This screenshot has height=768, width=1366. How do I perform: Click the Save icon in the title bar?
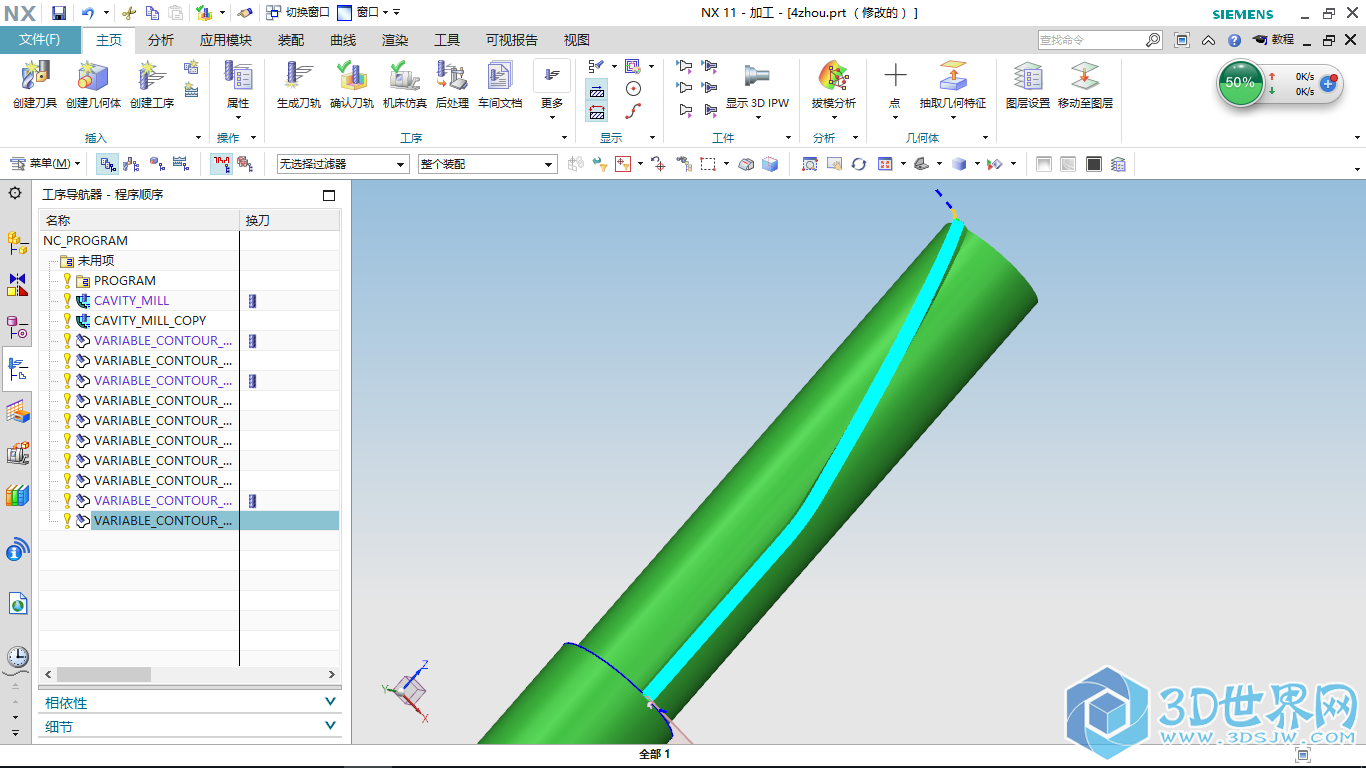point(59,13)
